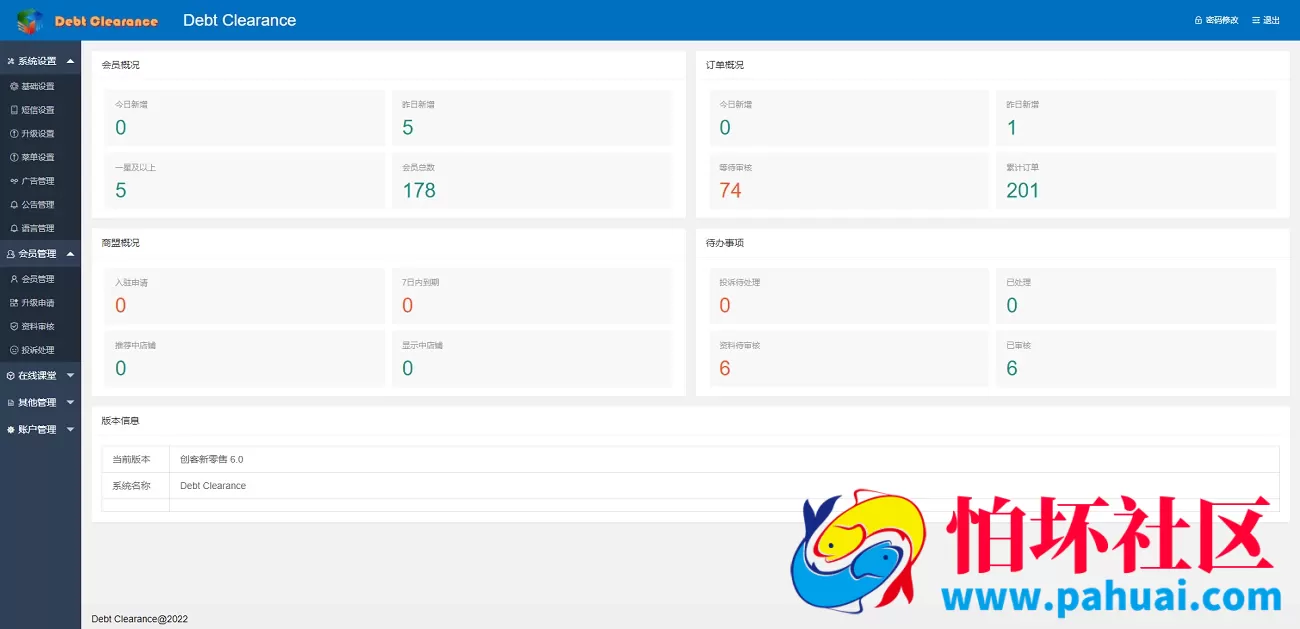This screenshot has height=629, width=1300.
Task: Click the Debt Clearance system name value
Action: pyautogui.click(x=213, y=486)
